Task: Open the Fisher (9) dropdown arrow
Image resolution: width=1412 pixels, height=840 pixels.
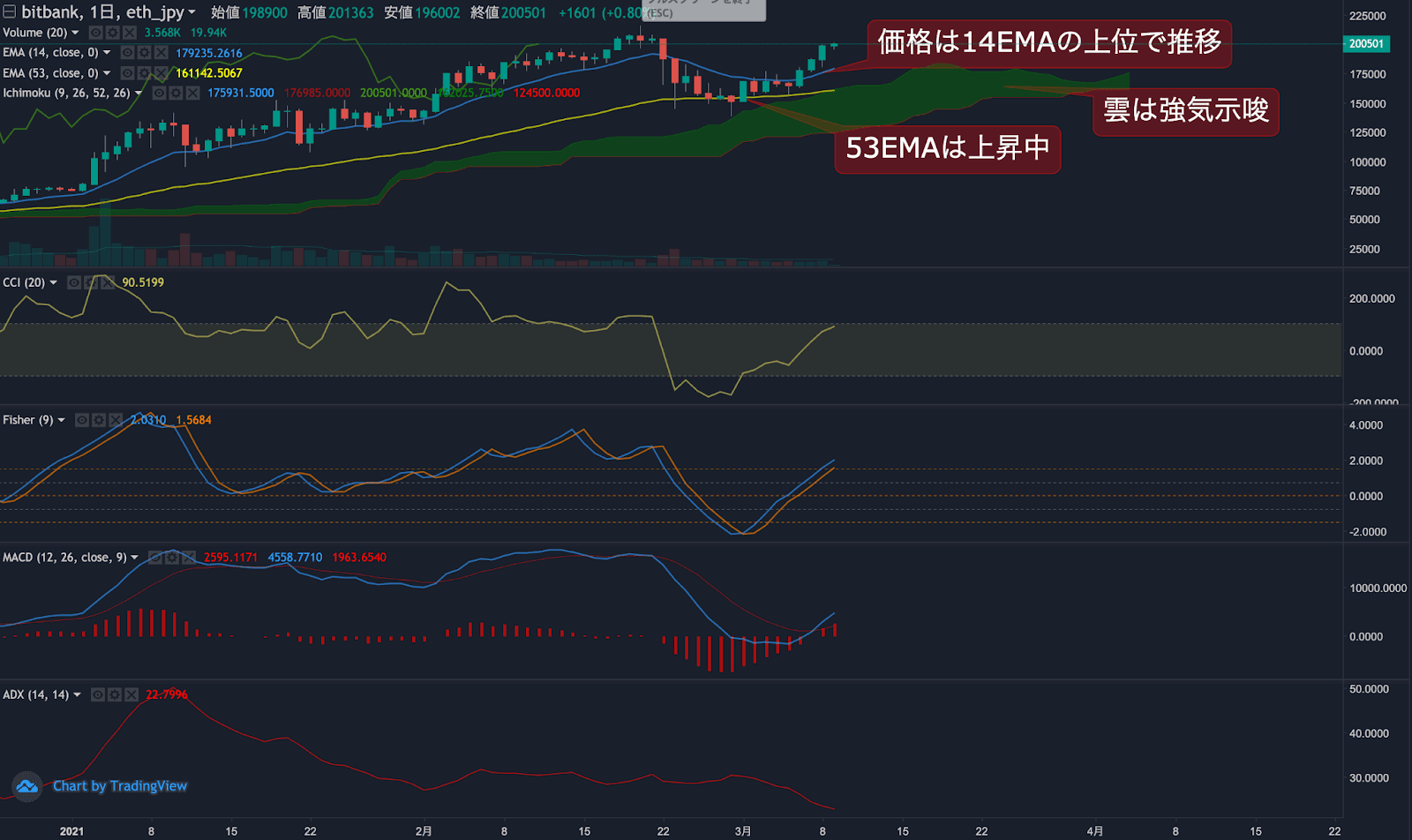Action: 61,420
